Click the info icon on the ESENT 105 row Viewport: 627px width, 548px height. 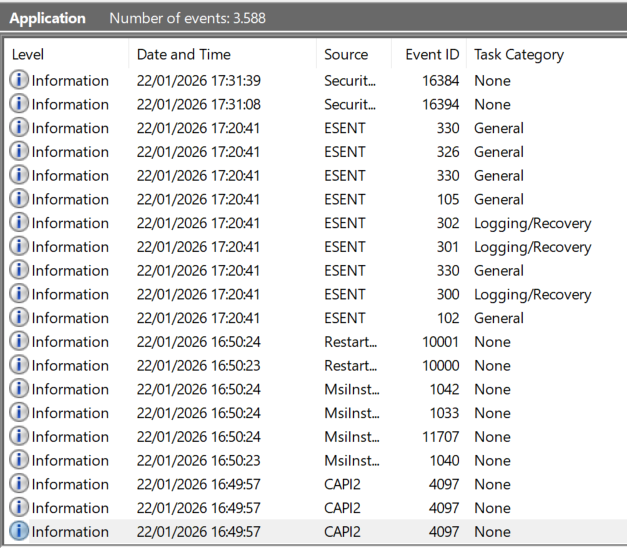(x=19, y=199)
